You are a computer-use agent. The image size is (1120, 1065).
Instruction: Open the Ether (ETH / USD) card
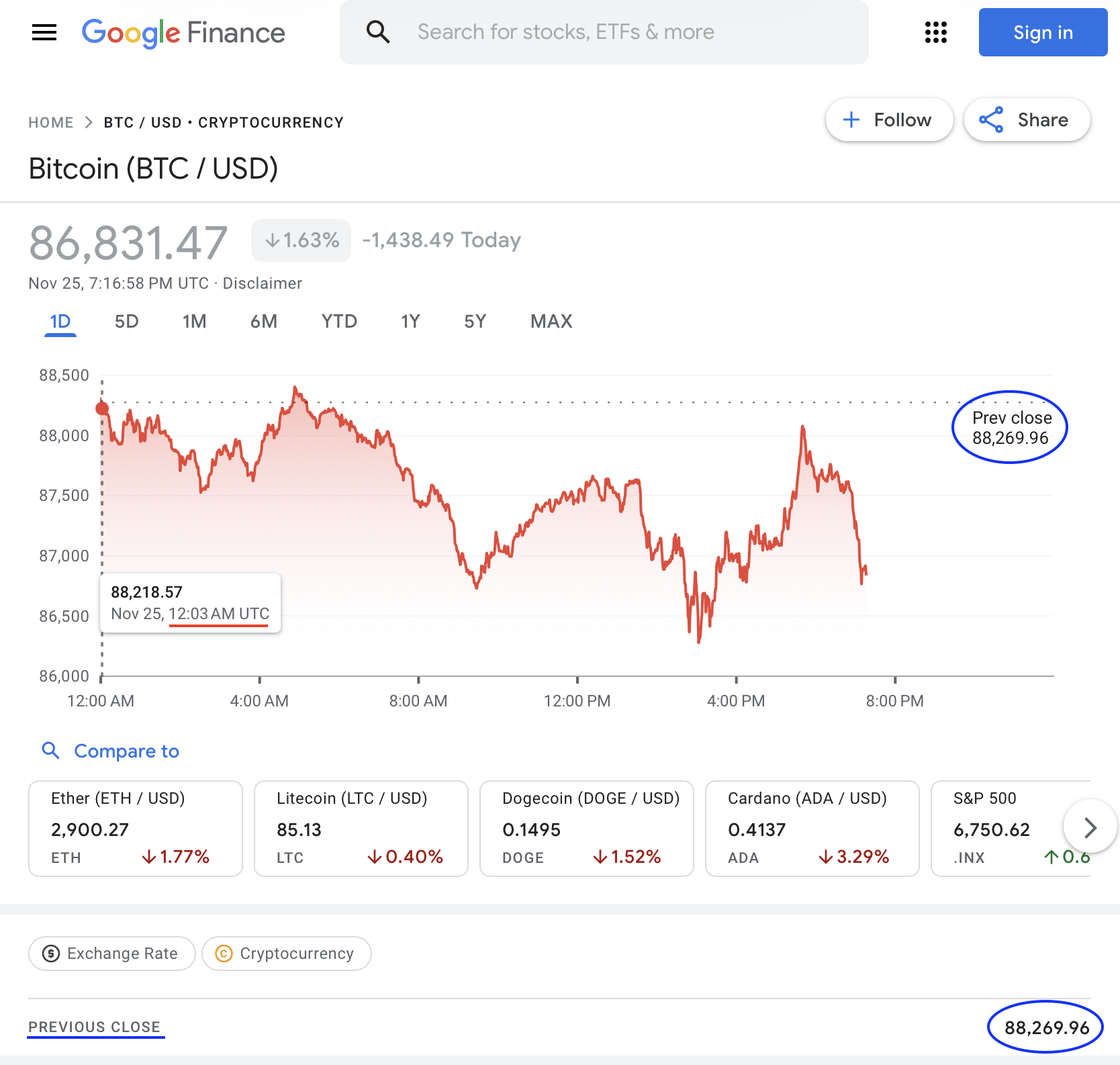(x=135, y=828)
